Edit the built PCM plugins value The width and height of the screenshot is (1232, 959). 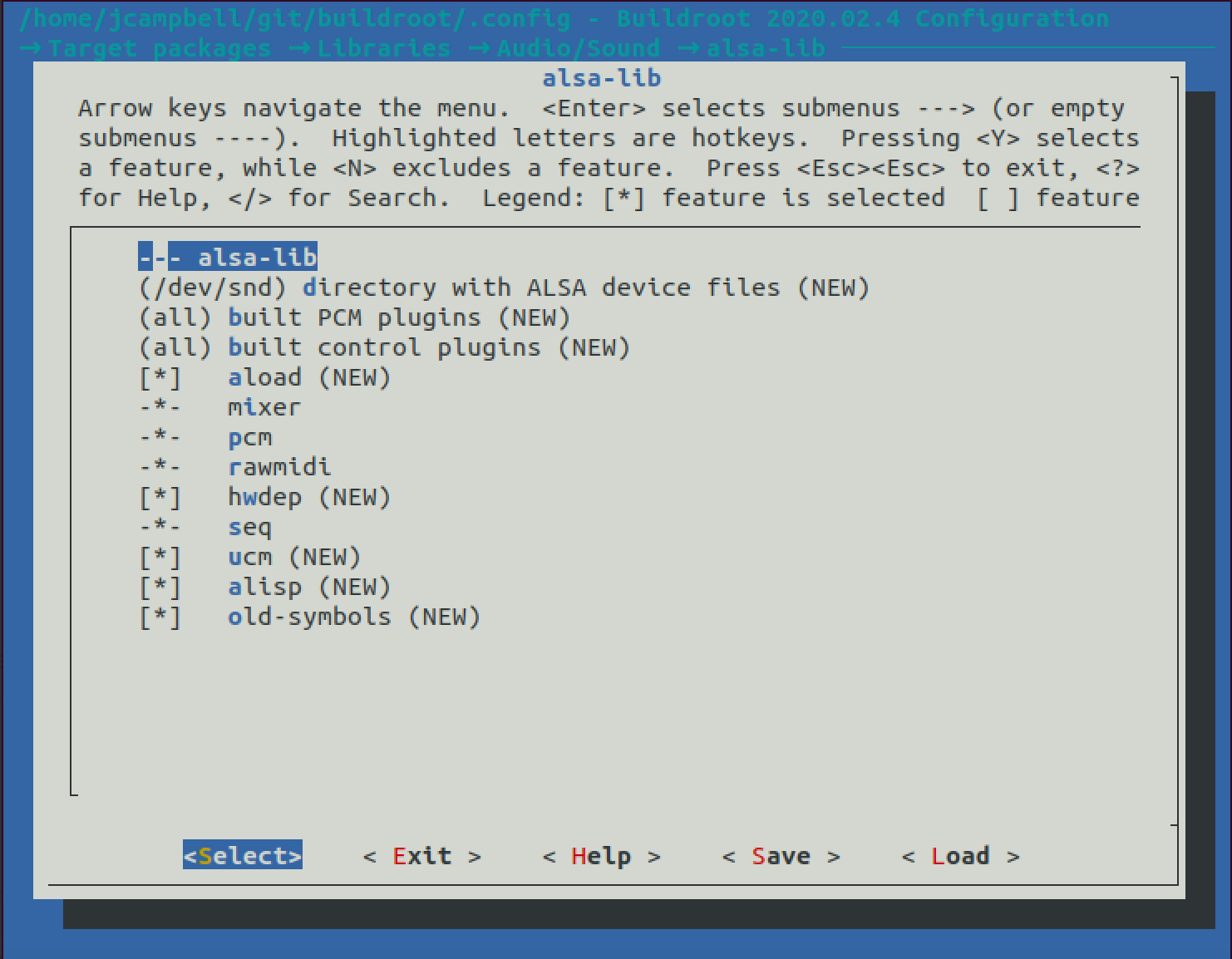pos(354,317)
